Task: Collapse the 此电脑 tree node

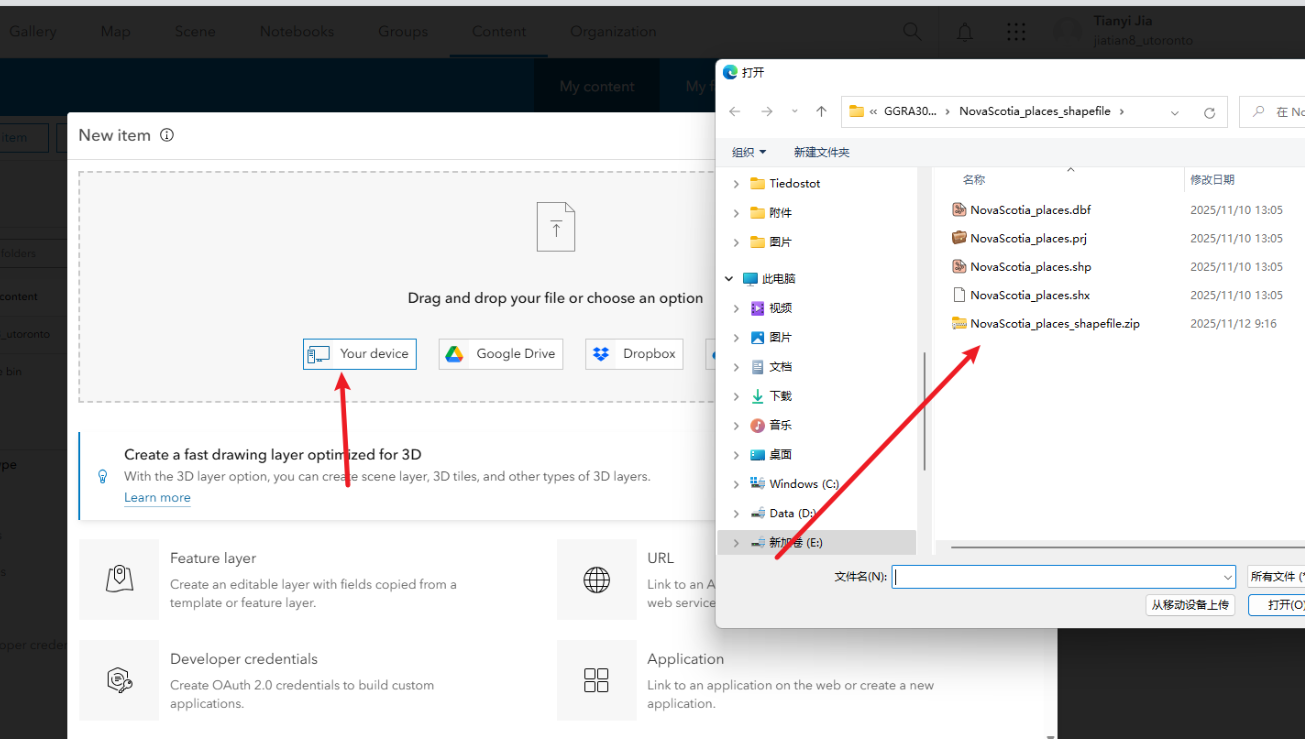Action: coord(728,279)
